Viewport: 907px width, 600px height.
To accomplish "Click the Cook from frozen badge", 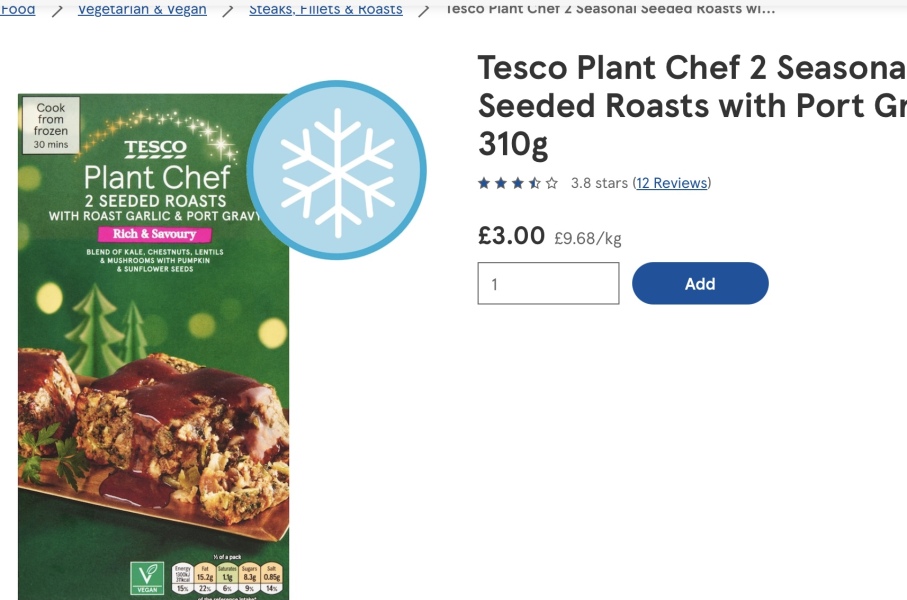I will tap(51, 124).
